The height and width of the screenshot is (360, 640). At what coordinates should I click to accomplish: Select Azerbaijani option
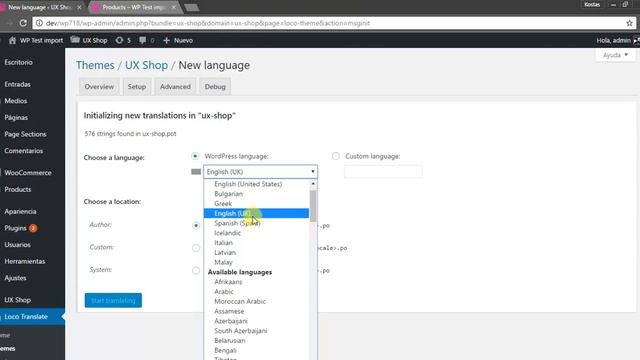click(256, 321)
